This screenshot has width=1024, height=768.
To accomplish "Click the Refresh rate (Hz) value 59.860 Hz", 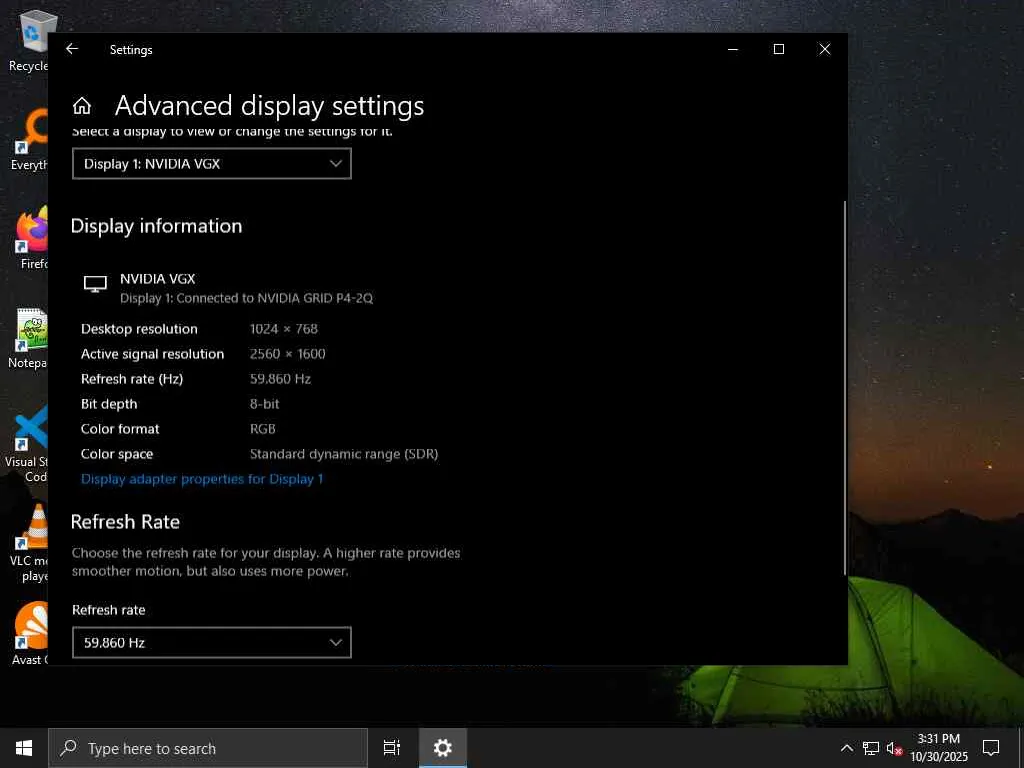I will pyautogui.click(x=280, y=379).
